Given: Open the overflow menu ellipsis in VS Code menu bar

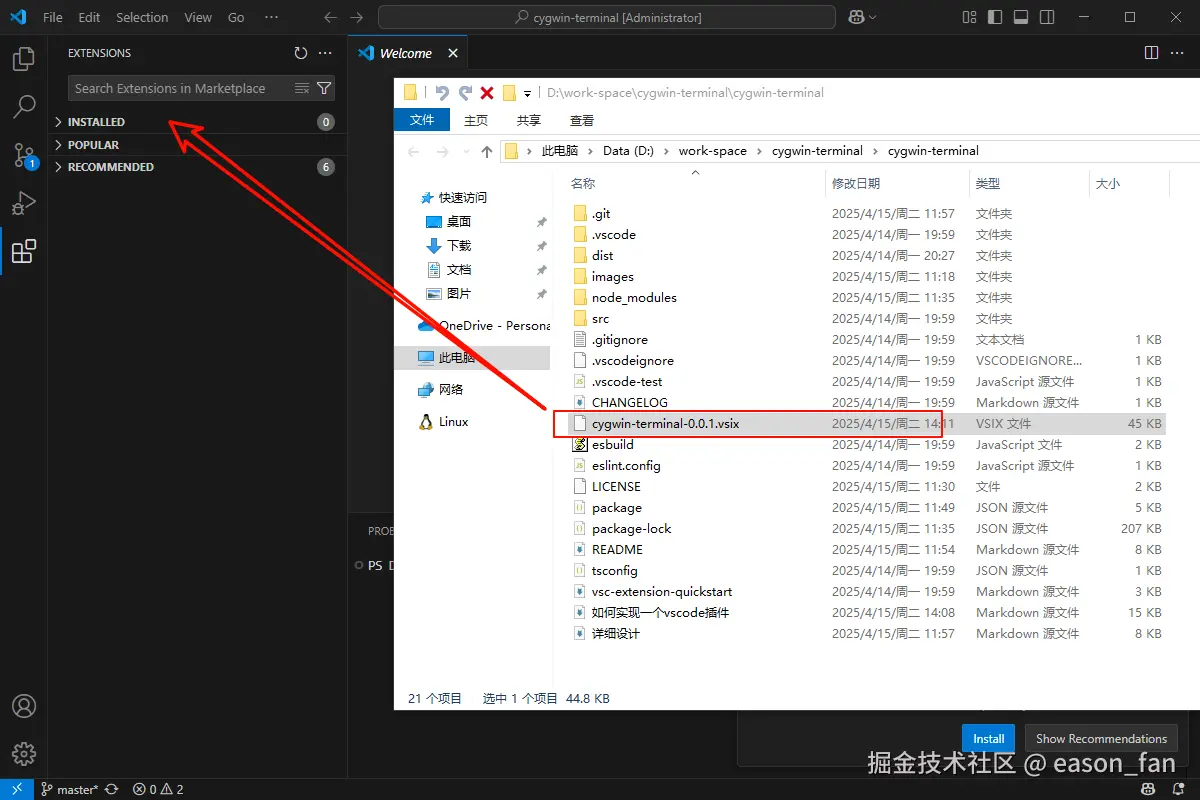Looking at the screenshot, I should coord(271,17).
